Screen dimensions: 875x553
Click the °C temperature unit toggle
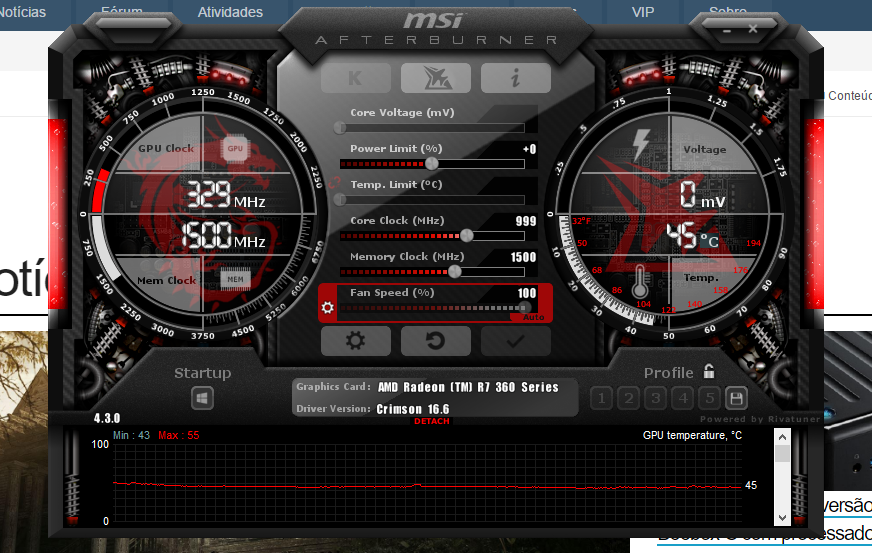pyautogui.click(x=709, y=241)
